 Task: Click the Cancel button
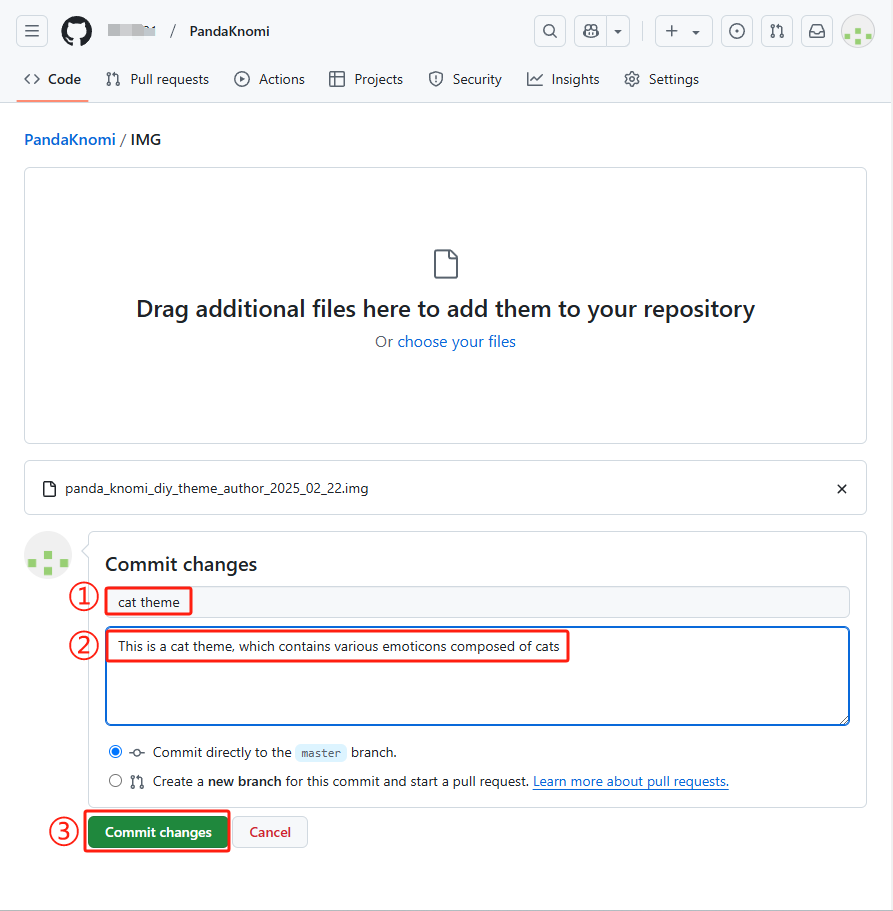(270, 832)
